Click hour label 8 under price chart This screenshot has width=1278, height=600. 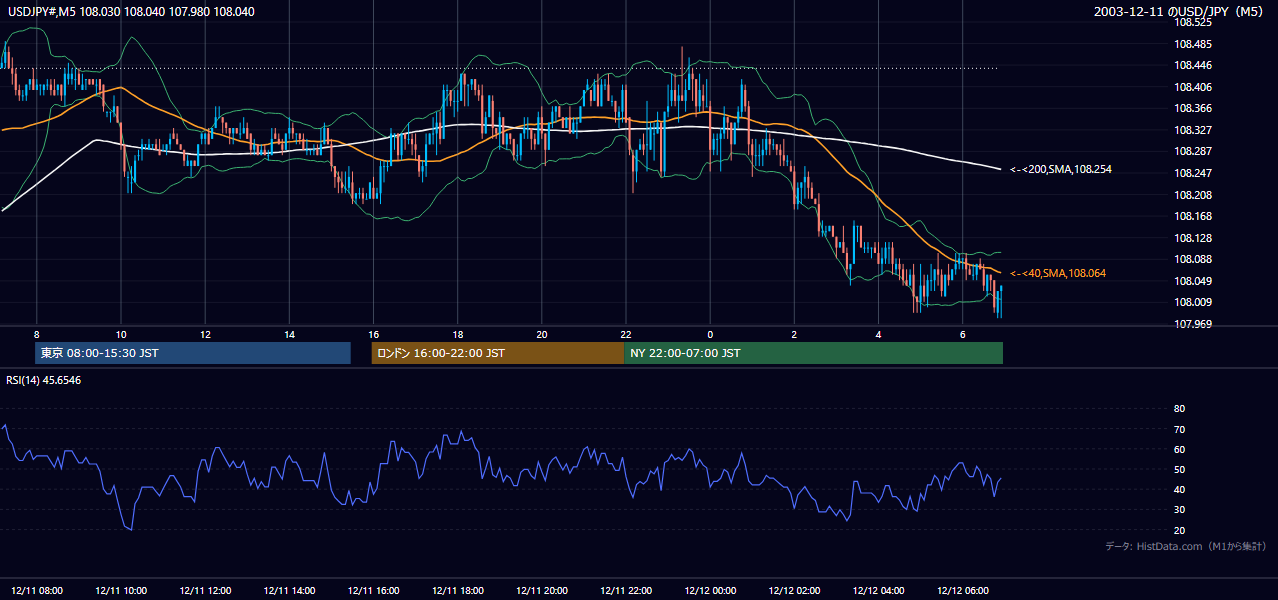[x=37, y=334]
